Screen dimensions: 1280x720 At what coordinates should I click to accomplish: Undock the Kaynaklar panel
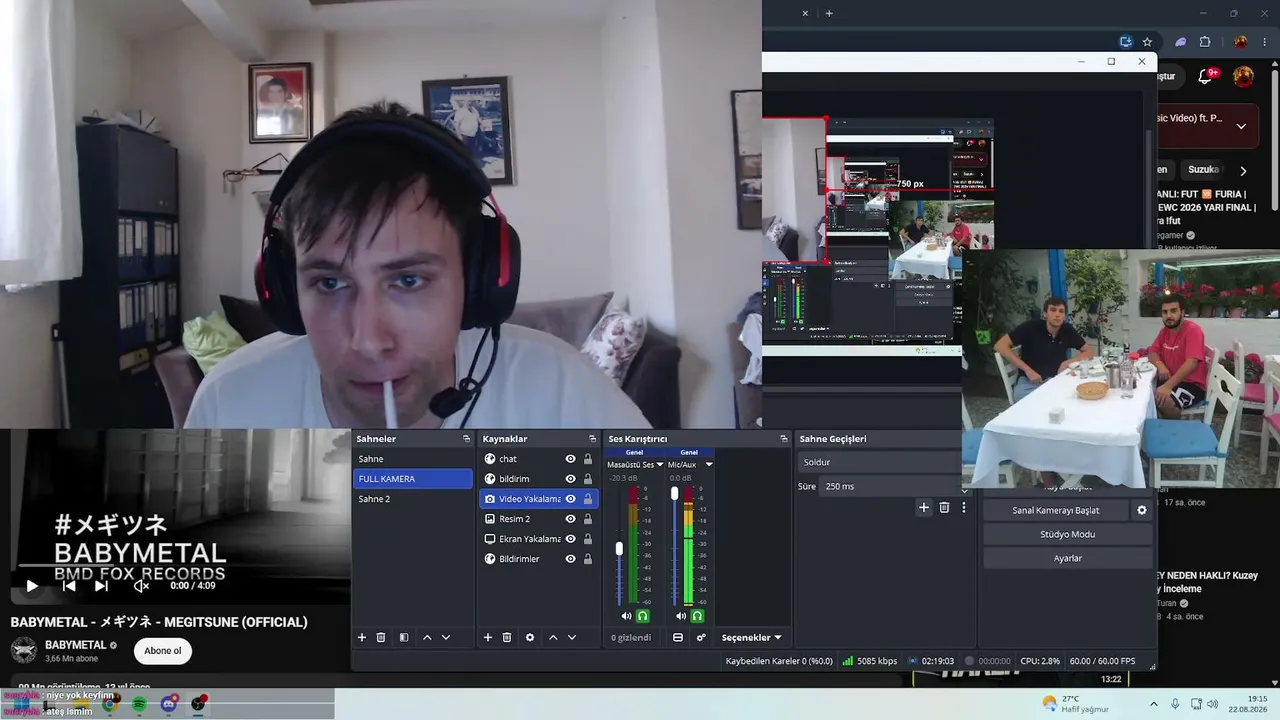tap(592, 439)
